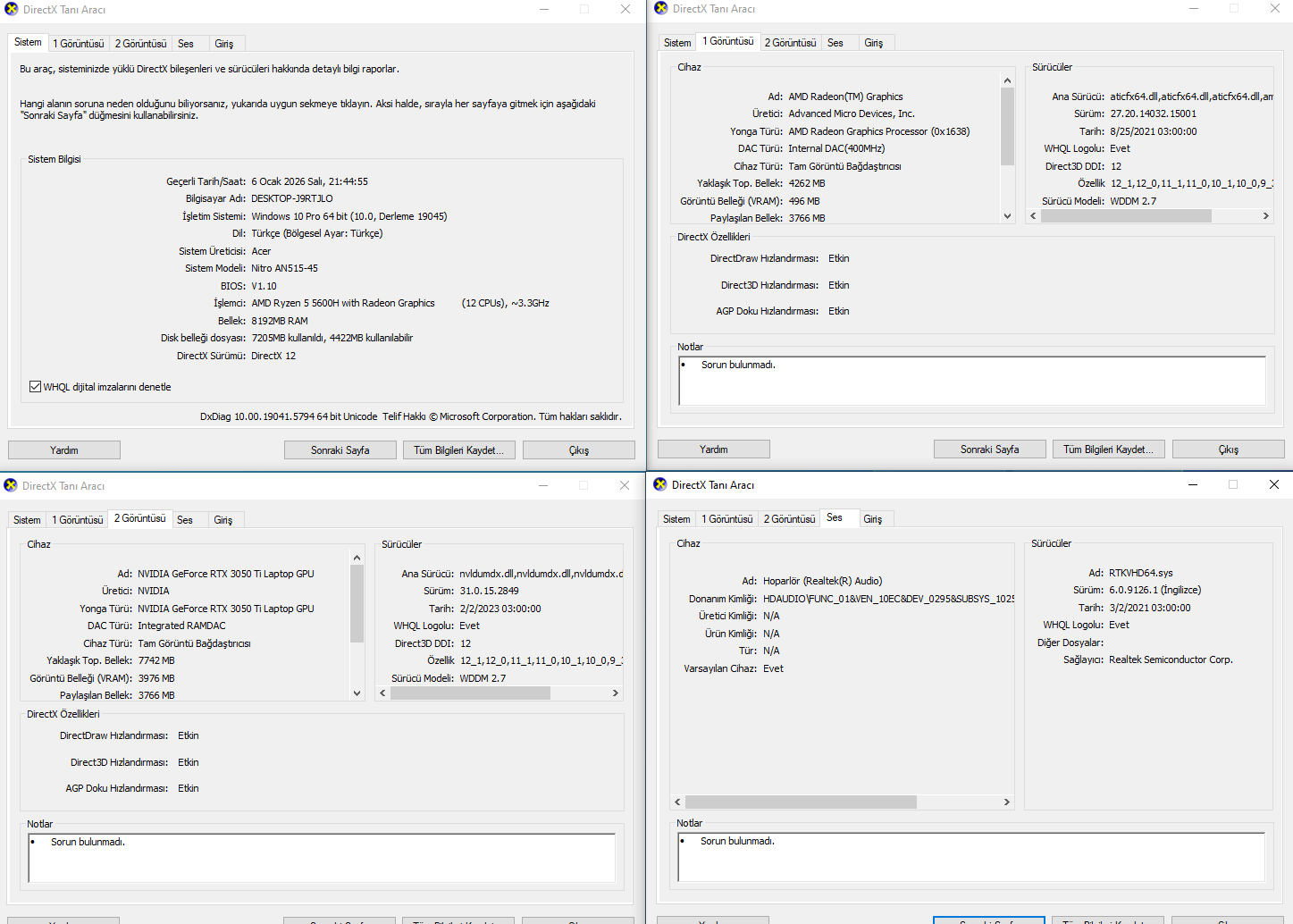
Task: Click left arrow of NVIDIA Sürücüler horizontal scrollbar
Action: 383,693
